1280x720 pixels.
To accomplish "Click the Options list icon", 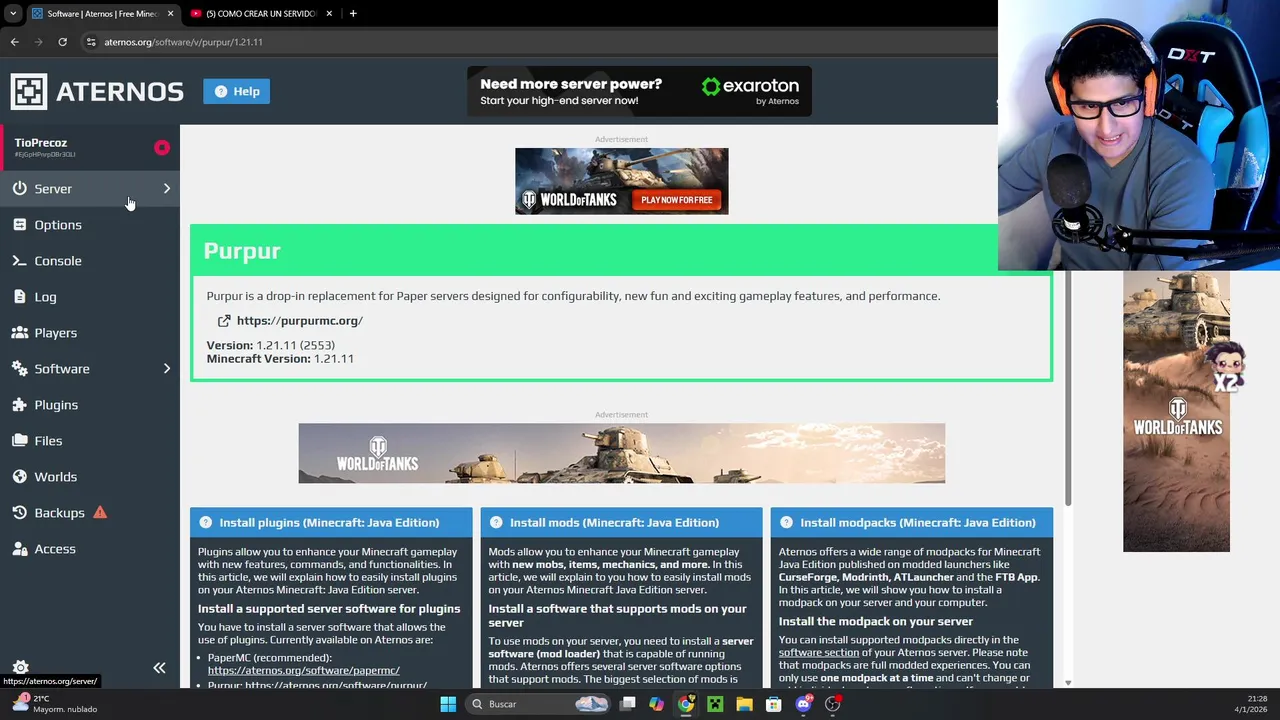I will coord(20,224).
